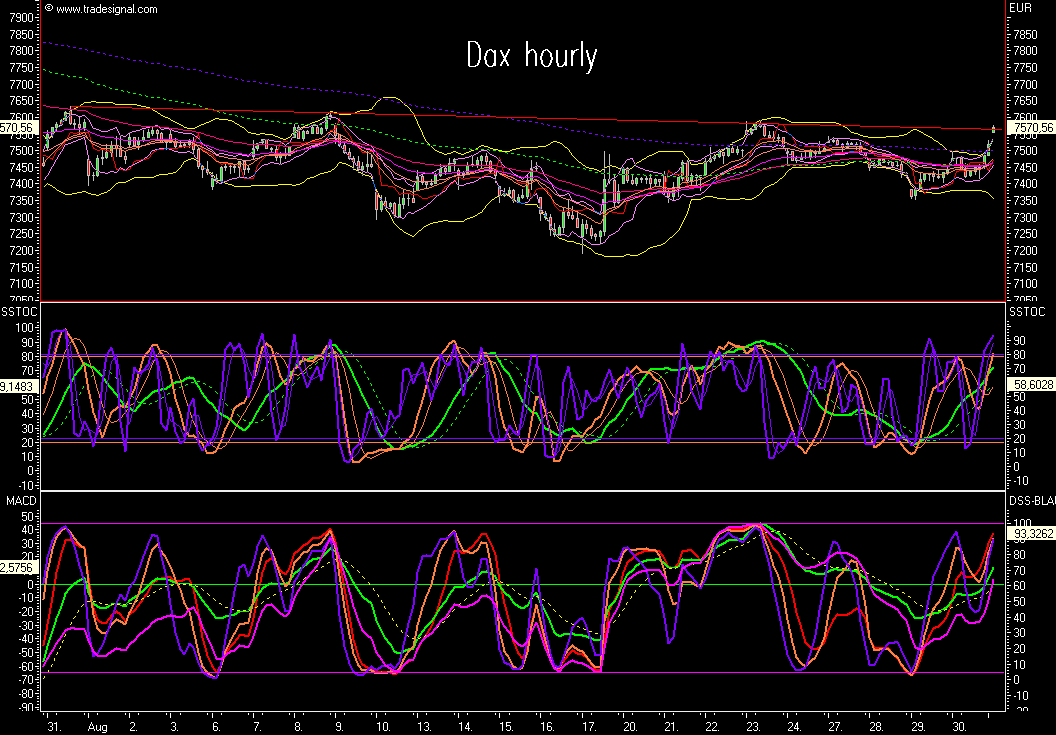Click the 7570,56 price tag on right axis

[x=1032, y=128]
